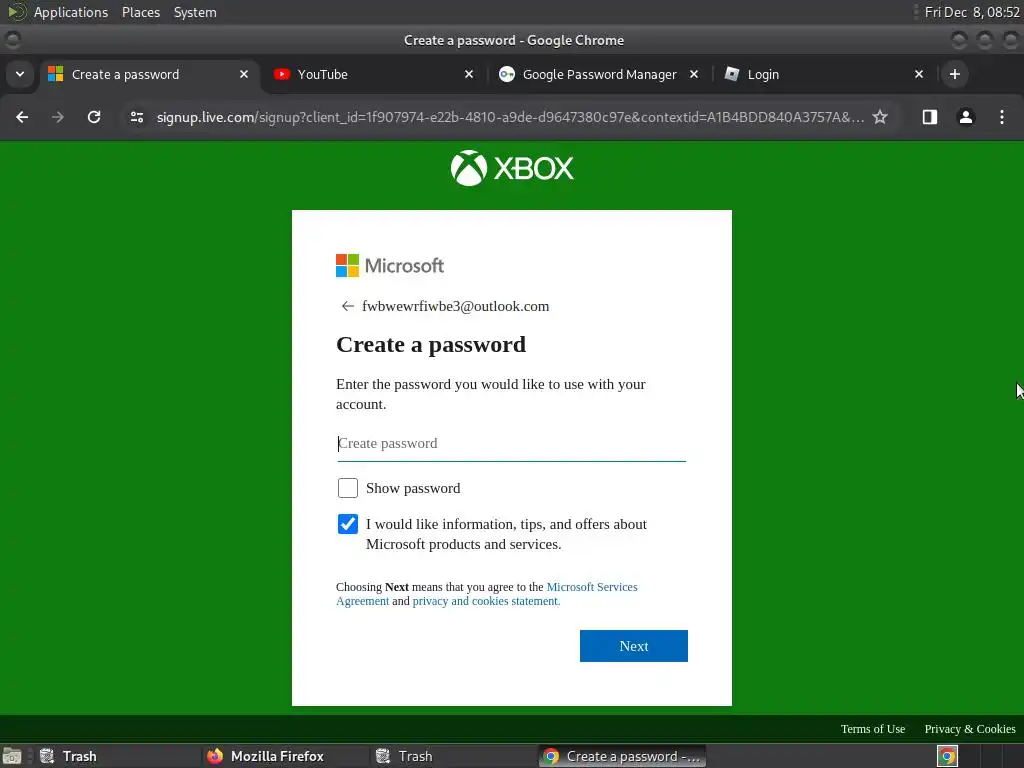Viewport: 1024px width, 768px height.
Task: Open the privacy and cookies statement link
Action: [486, 601]
